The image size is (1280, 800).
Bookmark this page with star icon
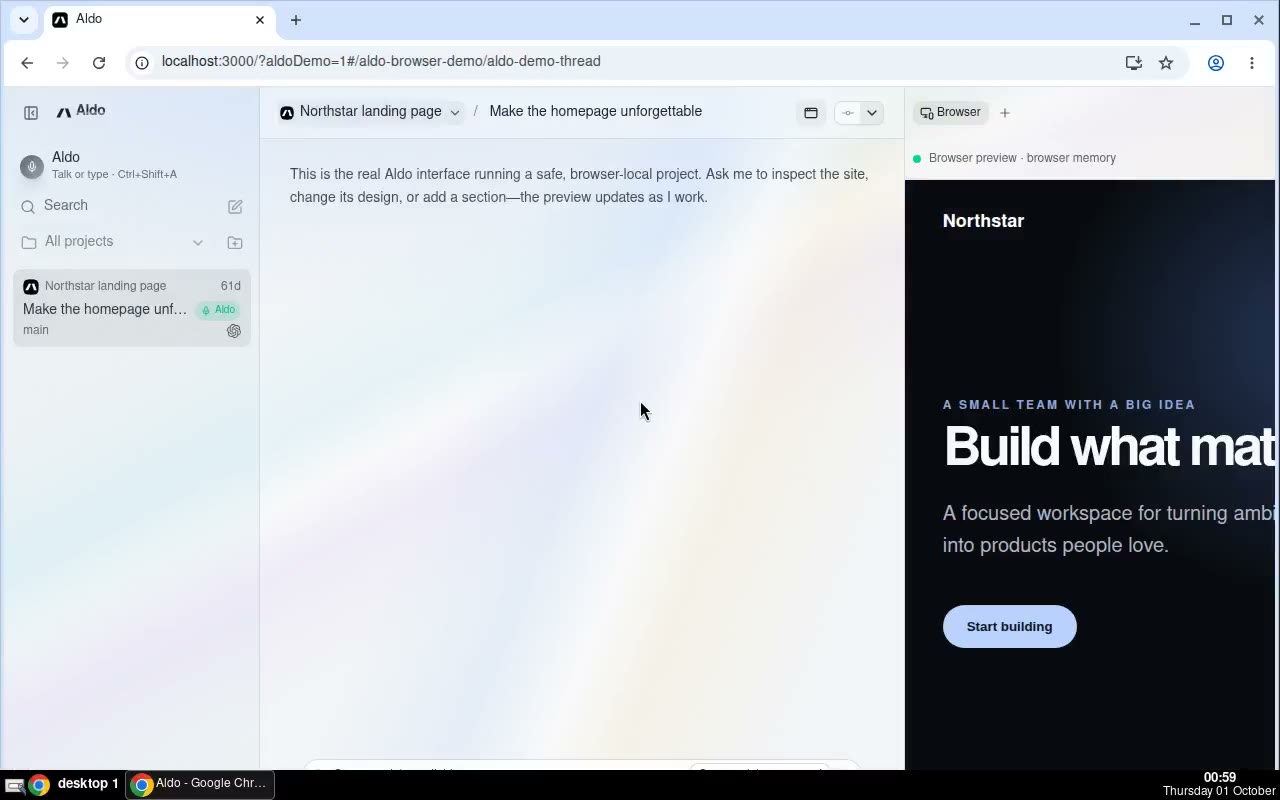tap(1166, 62)
